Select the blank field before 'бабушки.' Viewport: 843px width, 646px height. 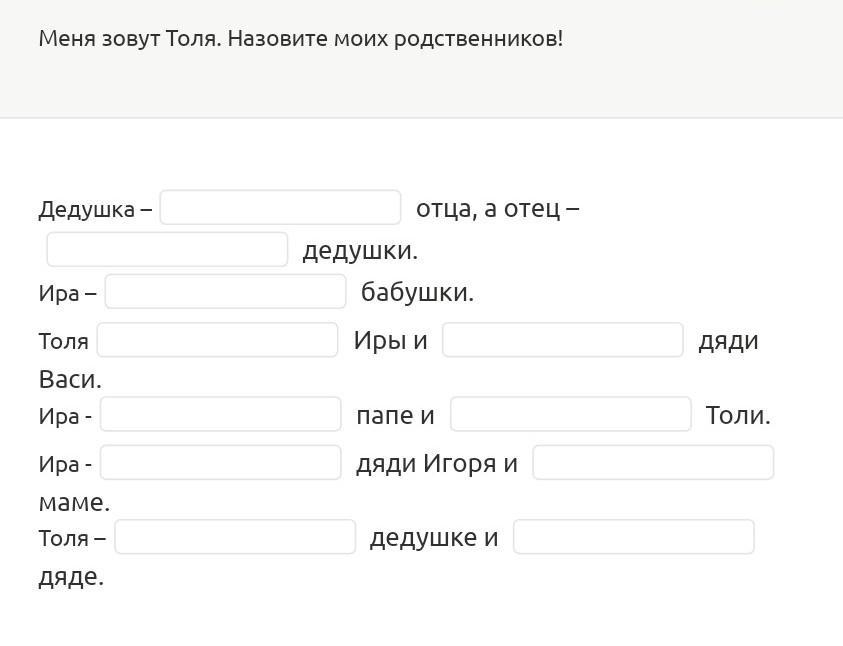[x=225, y=292]
